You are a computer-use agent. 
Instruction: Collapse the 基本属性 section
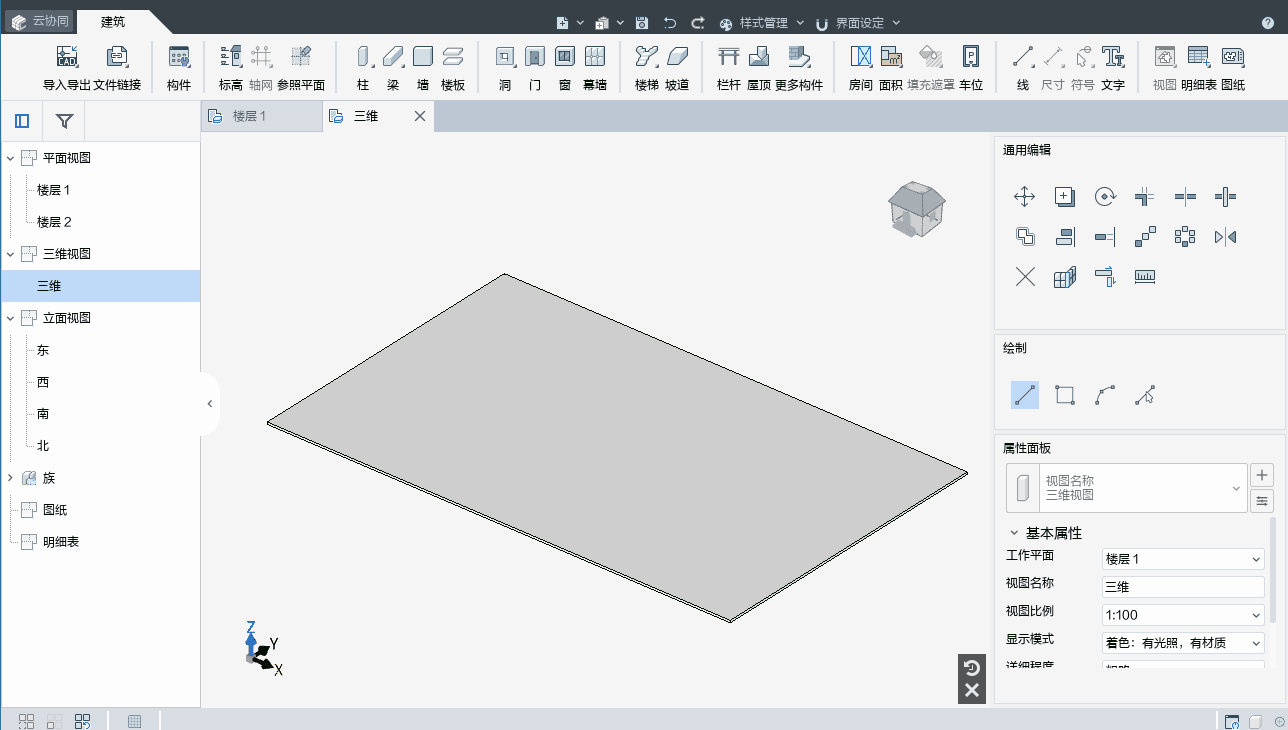[x=1014, y=533]
